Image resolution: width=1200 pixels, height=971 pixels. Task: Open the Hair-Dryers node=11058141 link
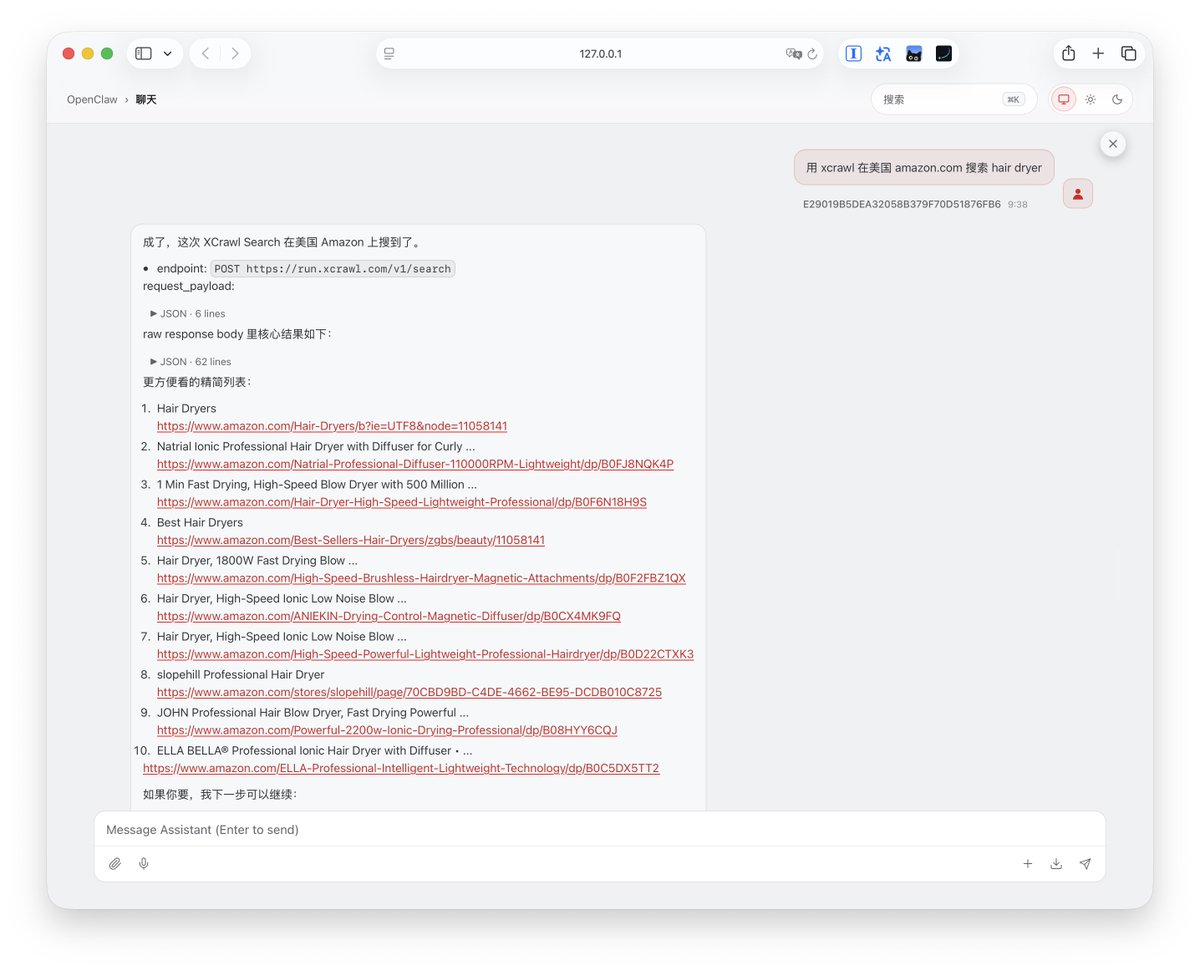tap(332, 426)
